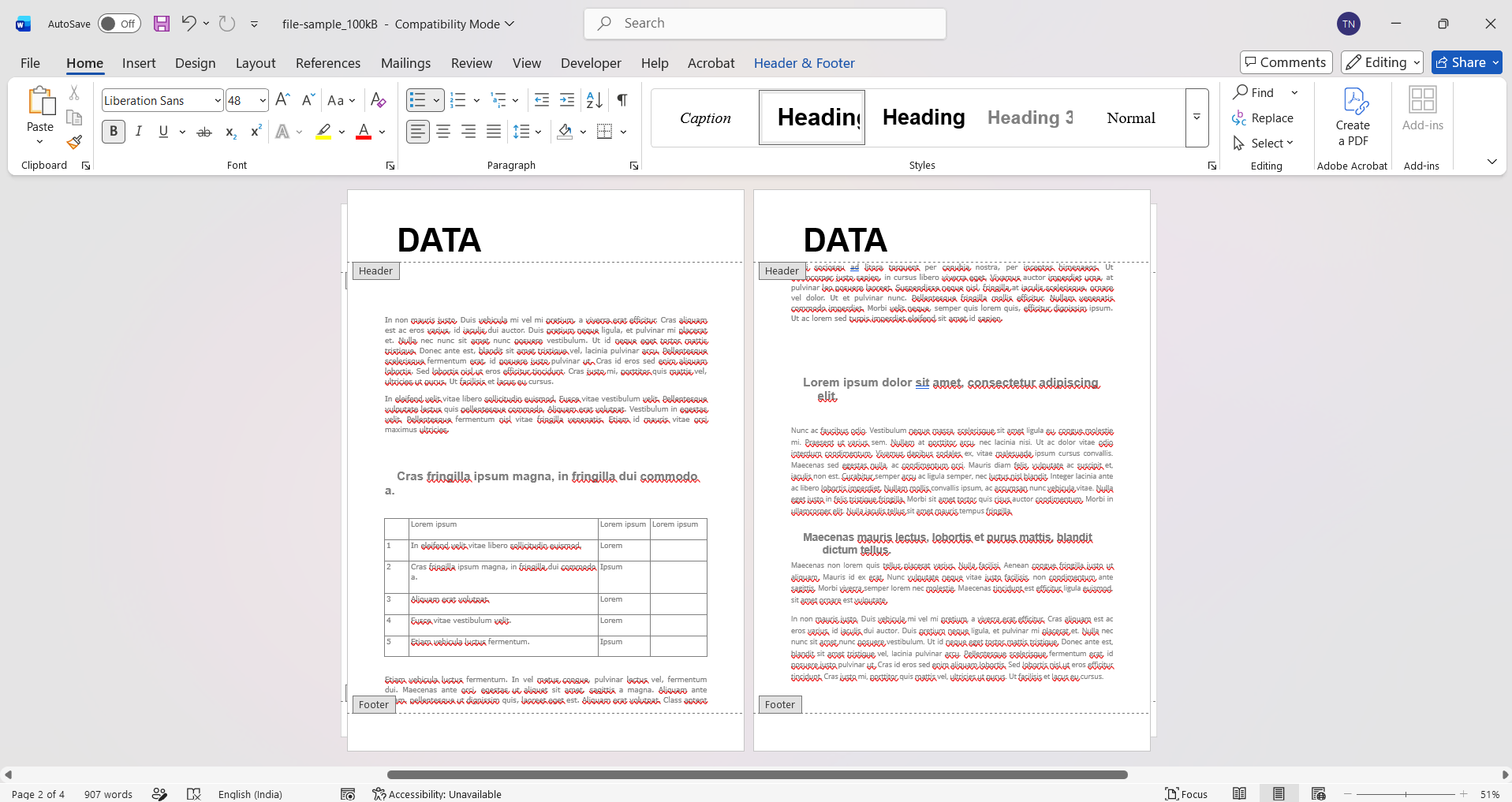Click the horizontal scrollbar
This screenshot has width=1512, height=802.
(x=757, y=774)
